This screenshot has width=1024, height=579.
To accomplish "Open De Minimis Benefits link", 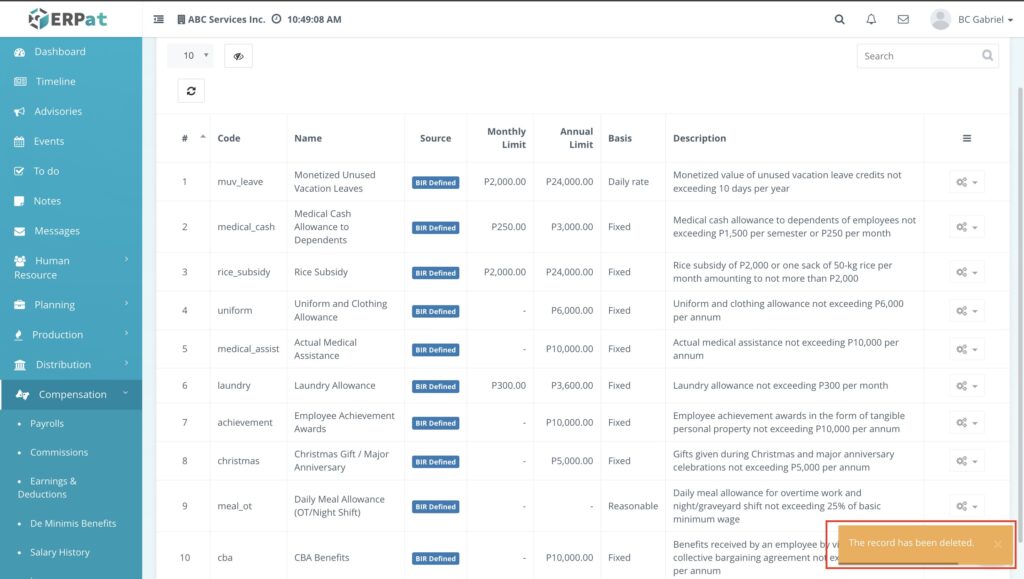I will pyautogui.click(x=73, y=523).
